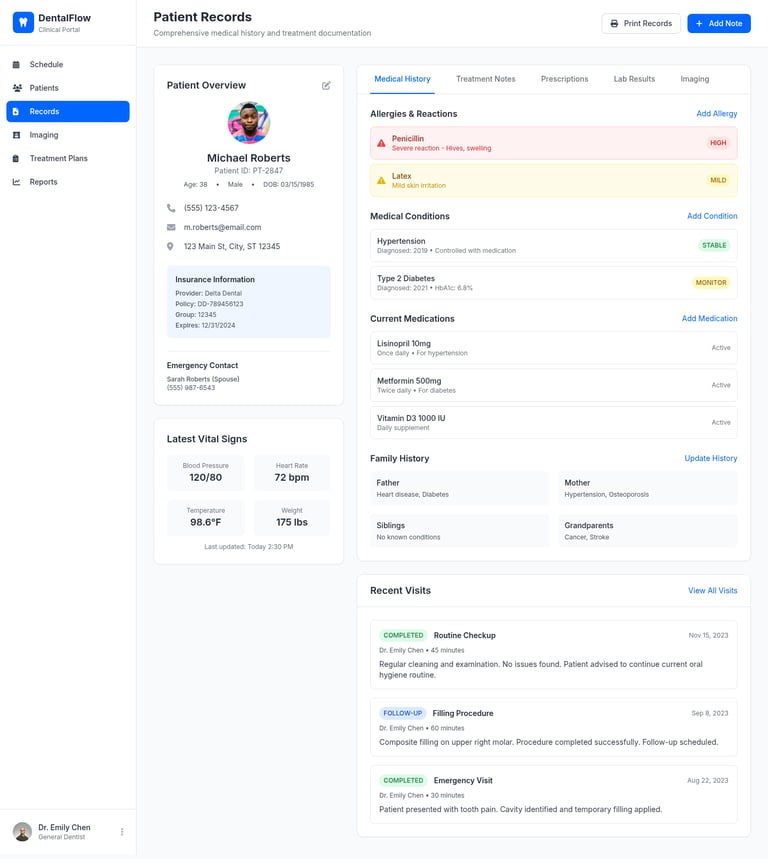This screenshot has width=768, height=859.
Task: Click the Insurance Information box
Action: 249,302
